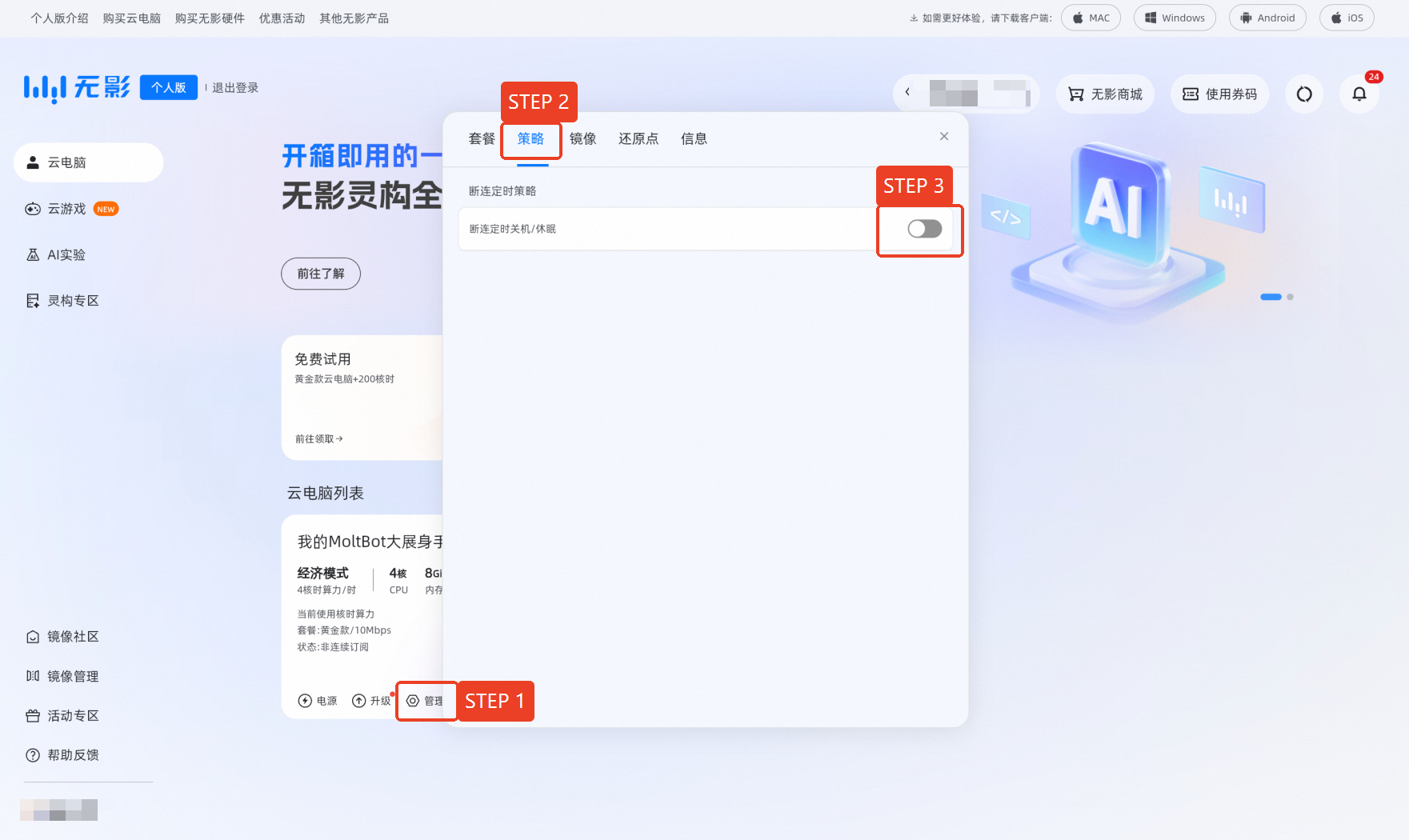Screen dimensions: 1409x840
Task: Open 使用券码 coupon redemption
Action: point(1220,94)
